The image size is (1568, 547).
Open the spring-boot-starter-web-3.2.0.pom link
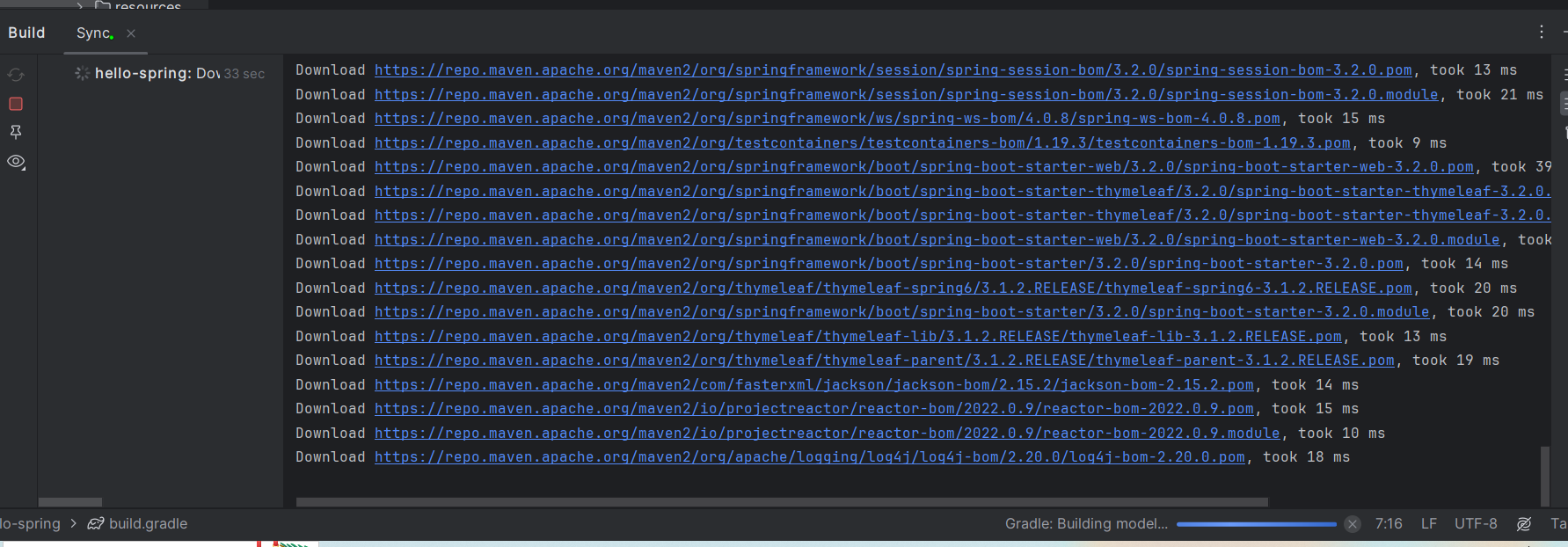[x=923, y=167]
